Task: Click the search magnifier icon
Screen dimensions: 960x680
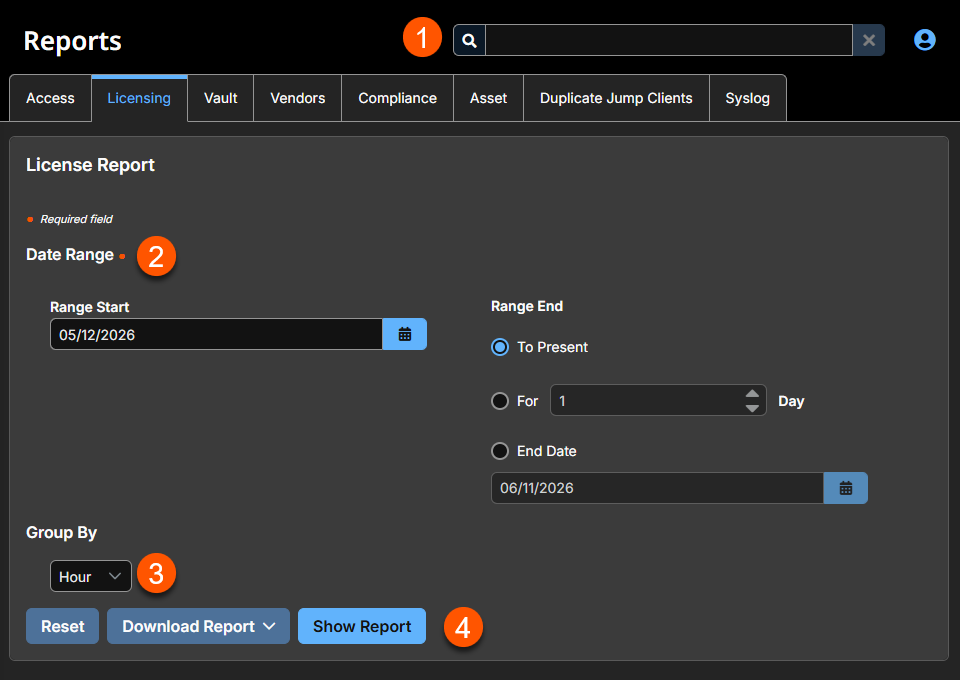Action: (x=470, y=40)
